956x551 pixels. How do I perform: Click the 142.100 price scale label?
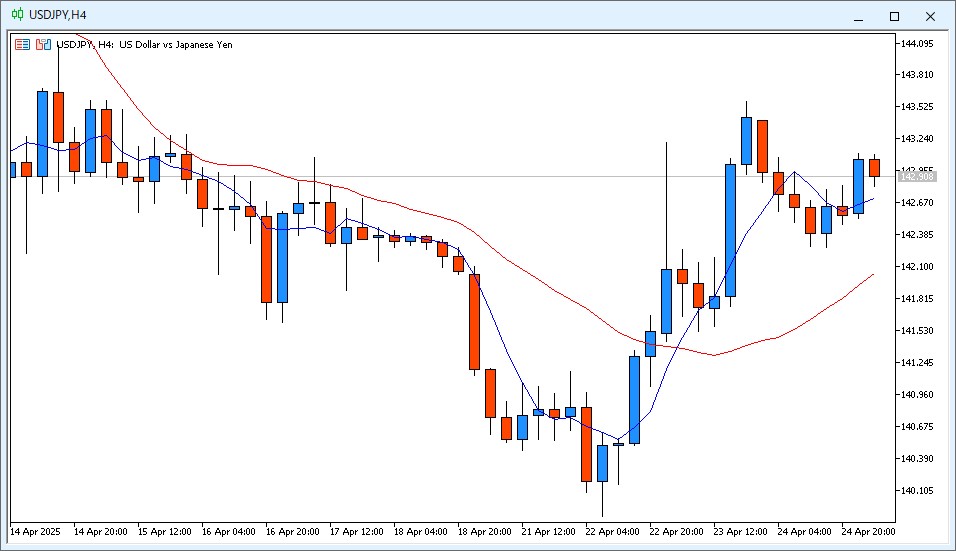(x=917, y=266)
